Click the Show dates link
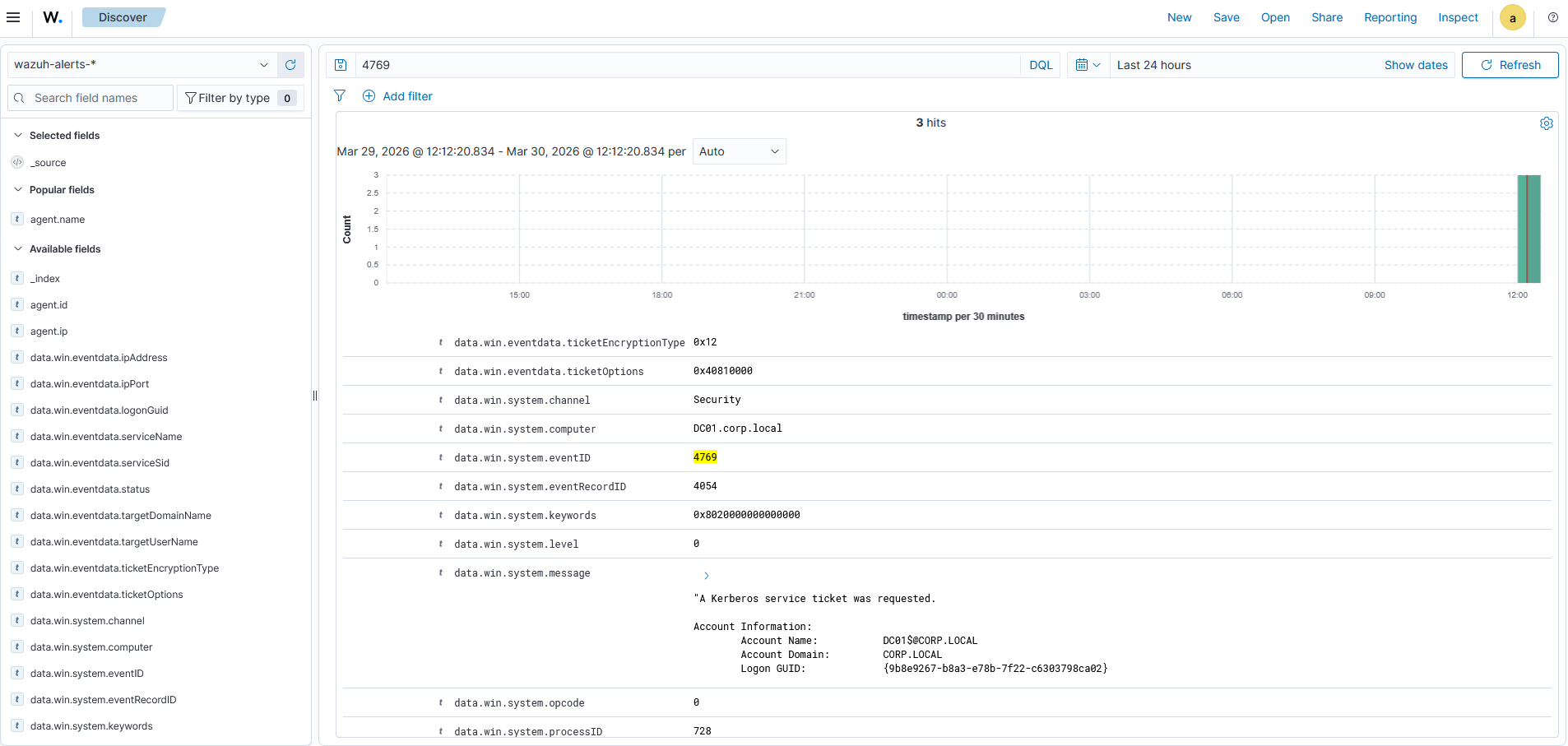 click(1416, 65)
